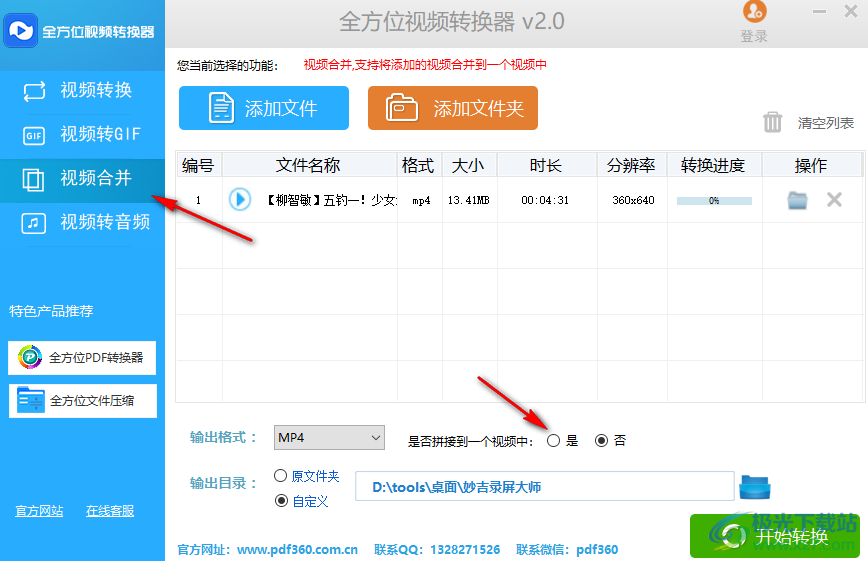Click the 360x640 resolution cell

click(x=633, y=200)
